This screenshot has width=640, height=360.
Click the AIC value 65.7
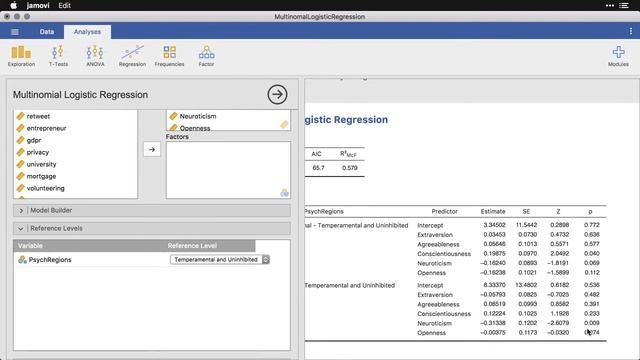[x=318, y=168]
